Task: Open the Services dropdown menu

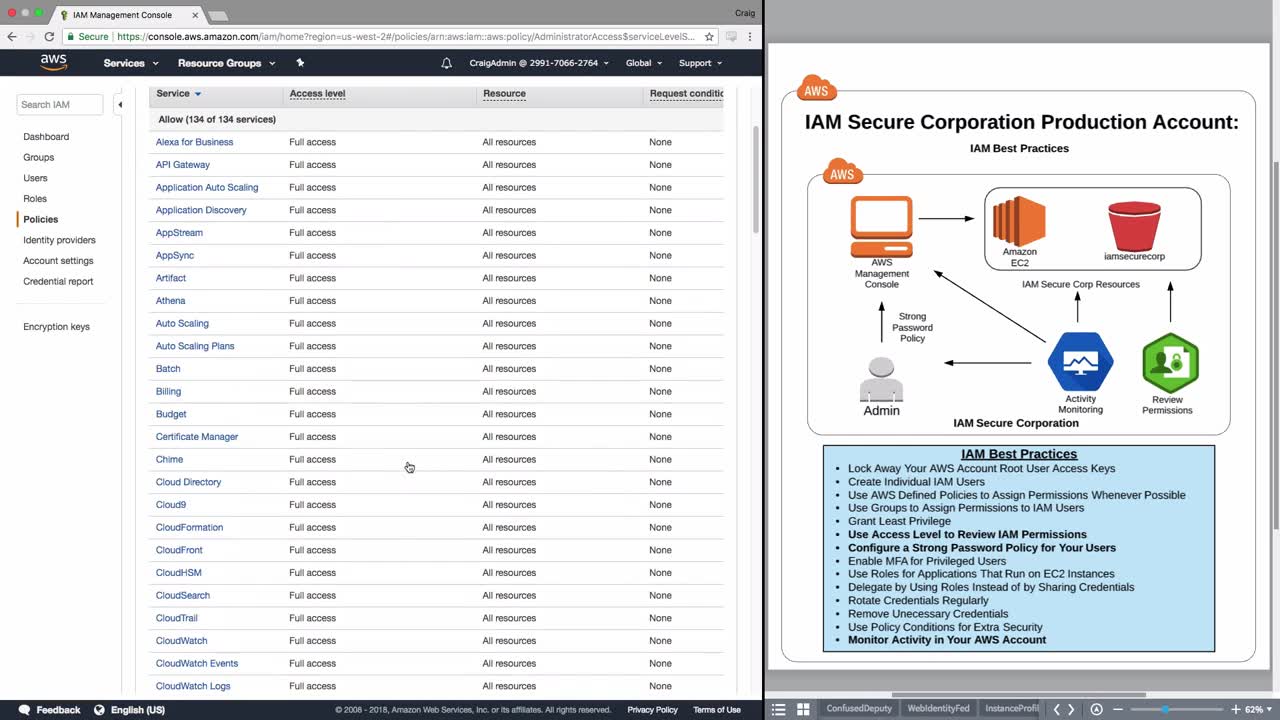Action: click(131, 63)
